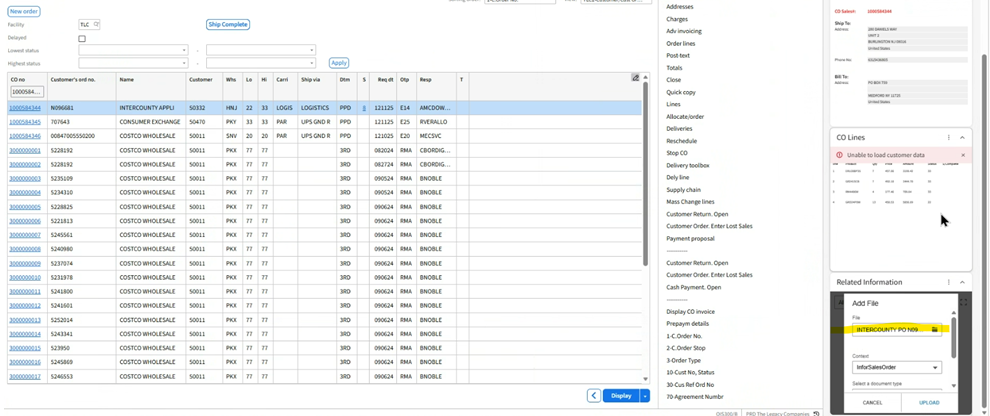Collapse the CO Lines panel
This screenshot has width=990, height=416.
[x=962, y=137]
